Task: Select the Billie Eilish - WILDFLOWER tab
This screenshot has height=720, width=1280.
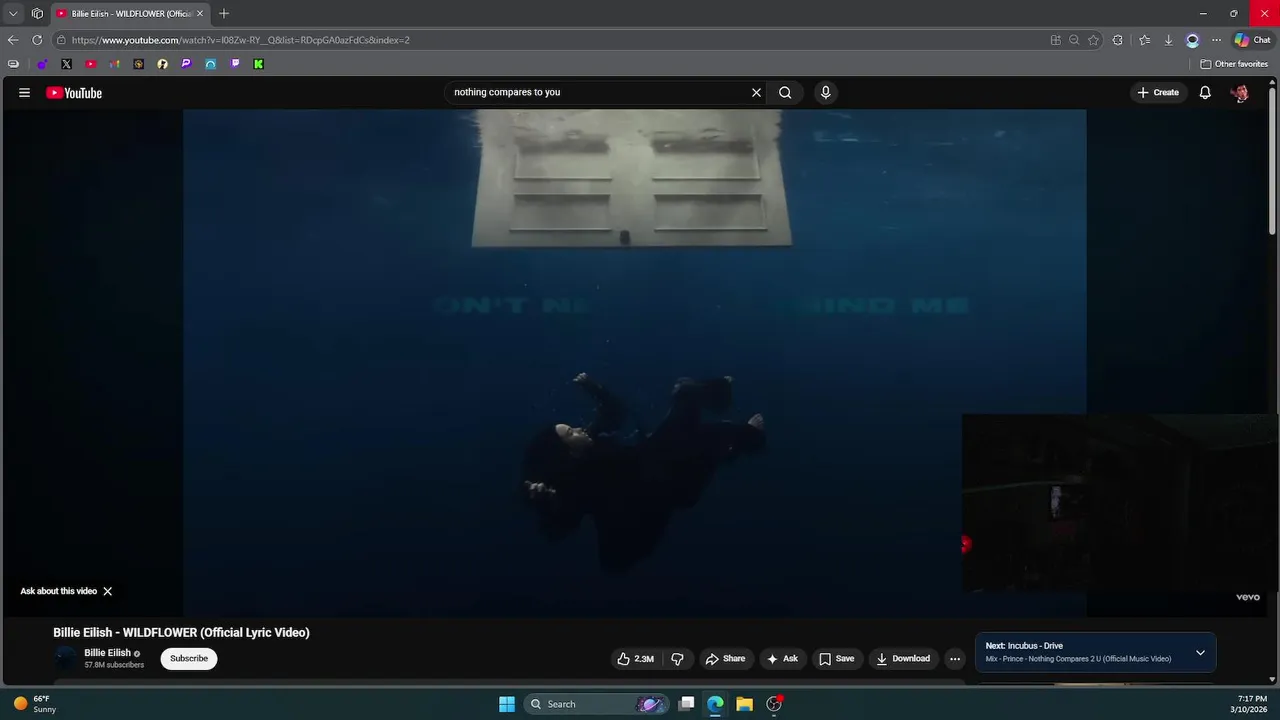Action: (130, 13)
